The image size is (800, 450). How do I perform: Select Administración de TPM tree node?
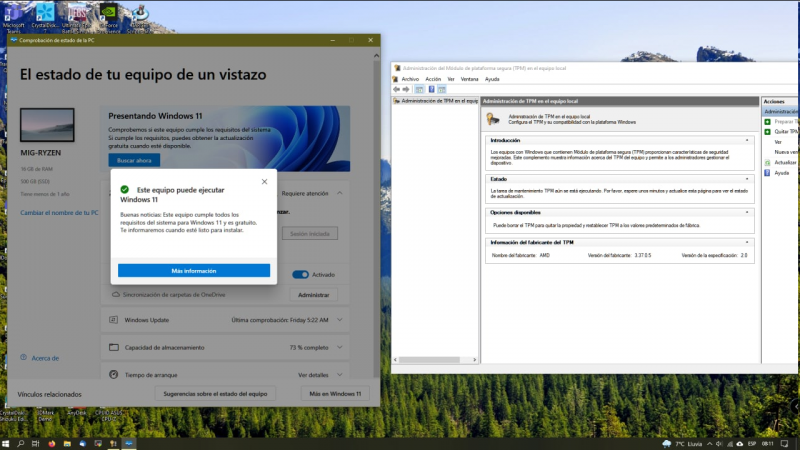pos(435,101)
